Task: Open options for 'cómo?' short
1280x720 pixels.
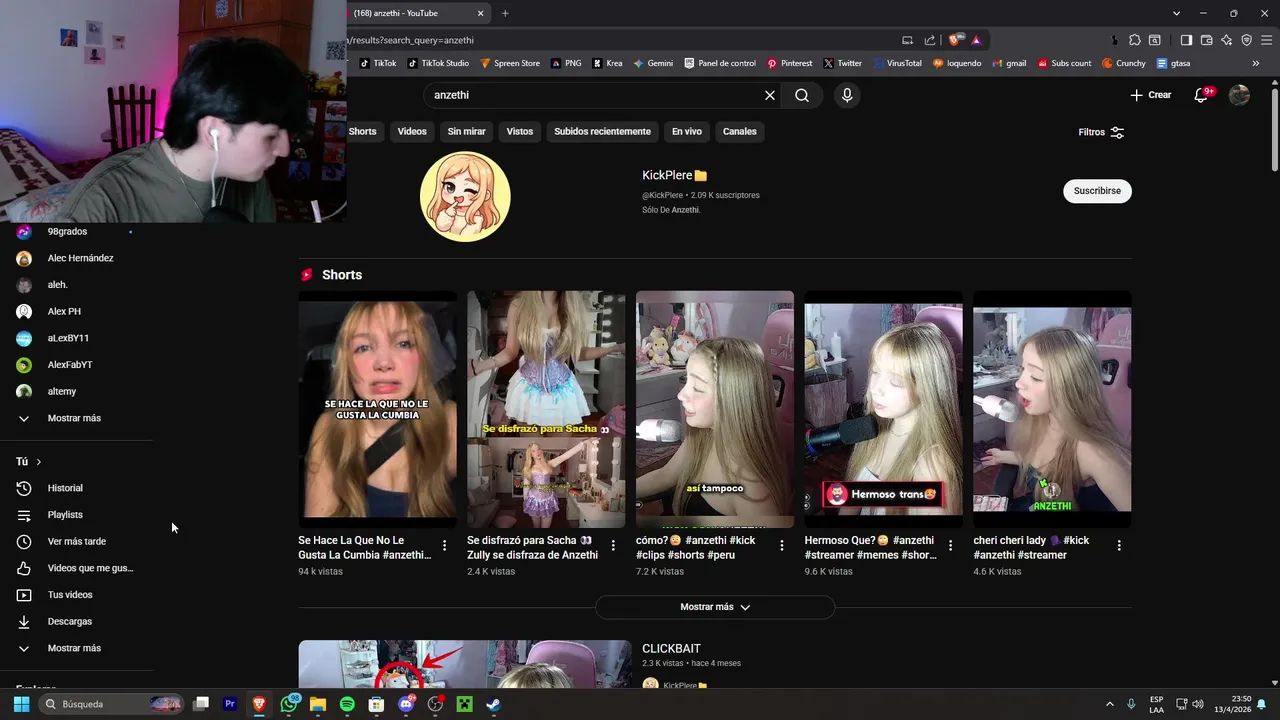Action: (782, 546)
